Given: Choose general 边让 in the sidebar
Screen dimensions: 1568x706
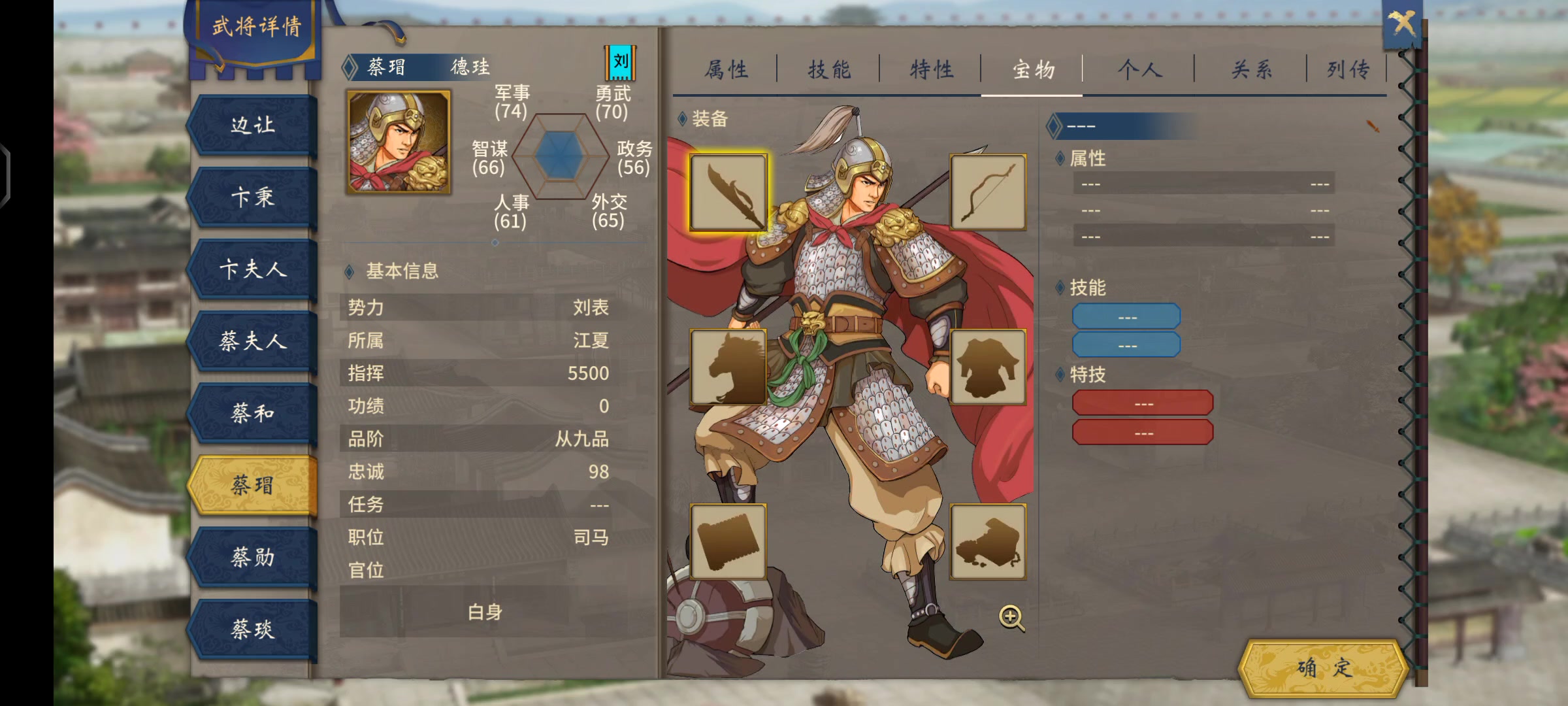Looking at the screenshot, I should point(253,125).
